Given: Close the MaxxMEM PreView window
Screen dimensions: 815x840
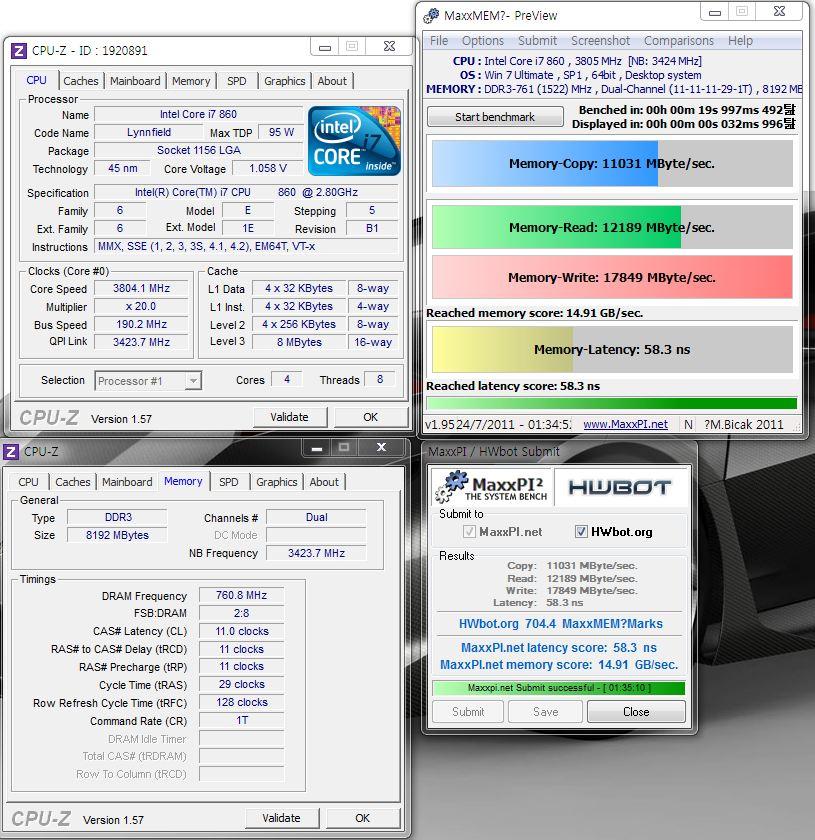Looking at the screenshot, I should coord(780,11).
